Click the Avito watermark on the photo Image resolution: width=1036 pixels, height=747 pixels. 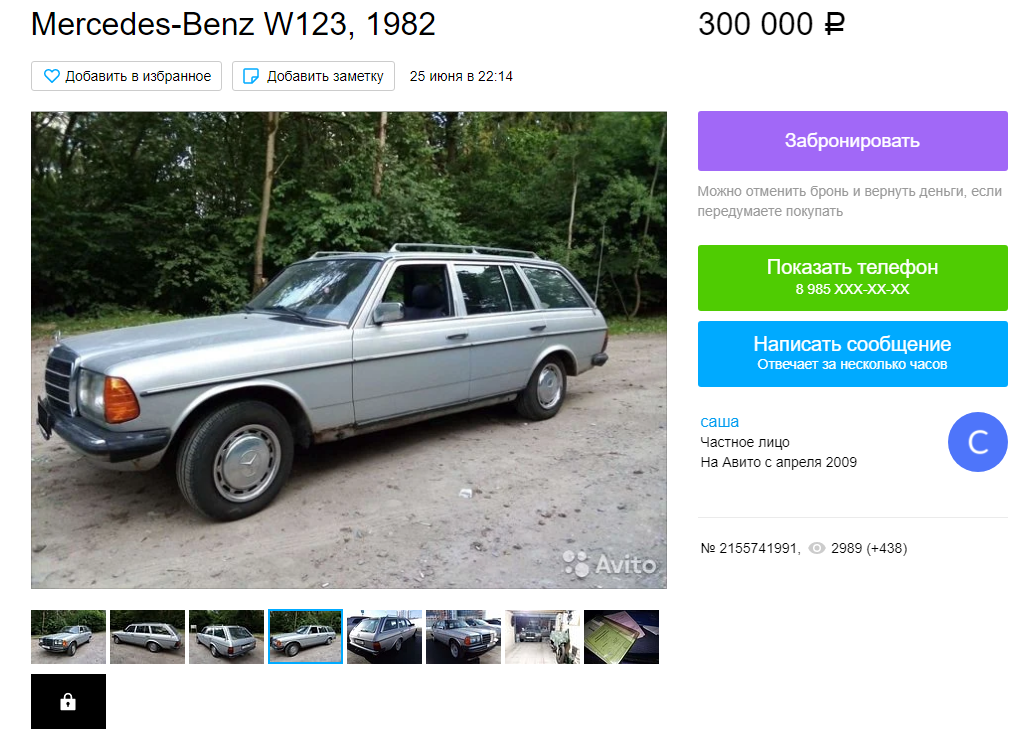tap(610, 564)
